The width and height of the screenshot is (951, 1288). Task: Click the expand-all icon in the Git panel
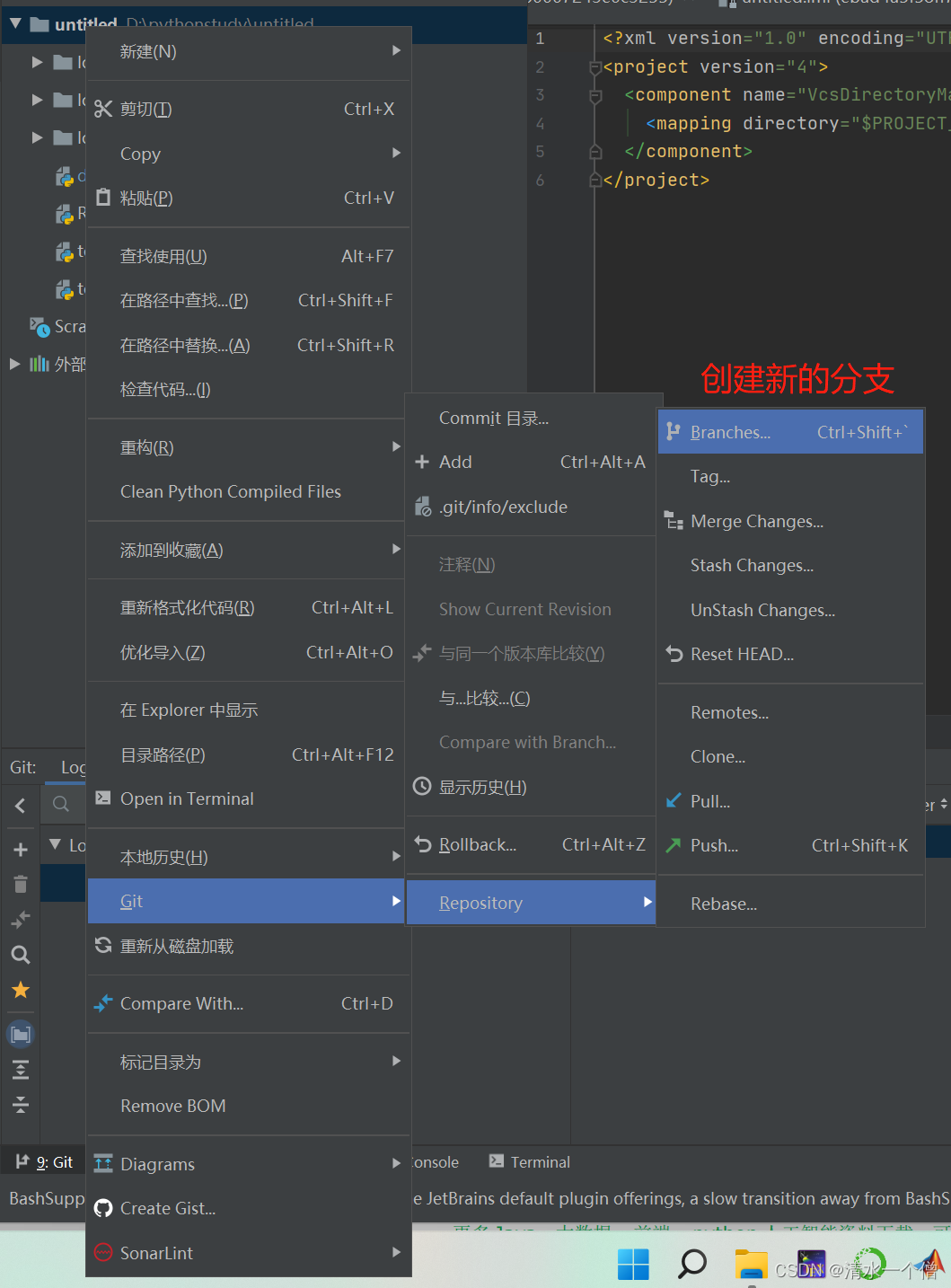pyautogui.click(x=20, y=1069)
